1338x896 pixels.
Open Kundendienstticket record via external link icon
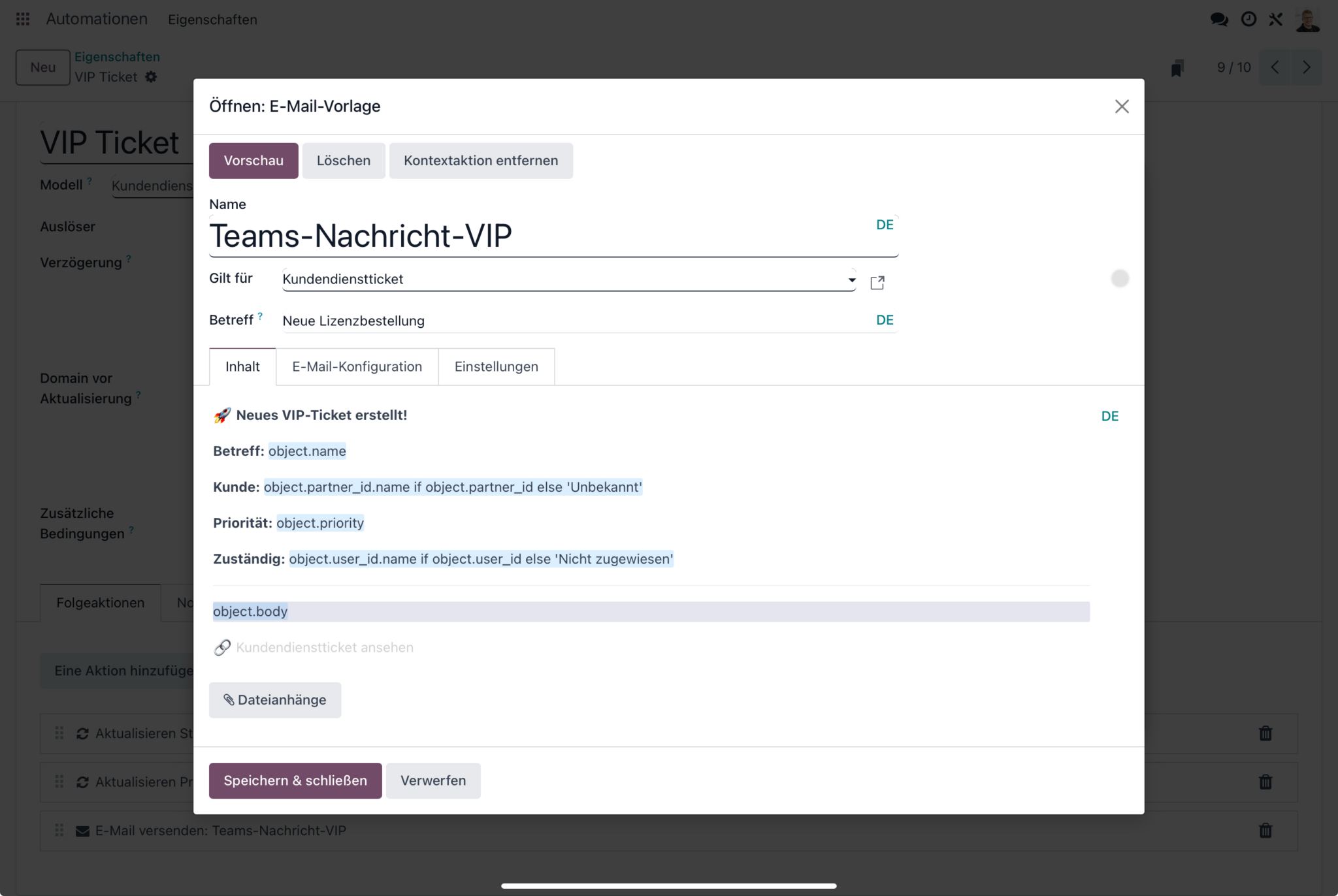click(x=878, y=282)
